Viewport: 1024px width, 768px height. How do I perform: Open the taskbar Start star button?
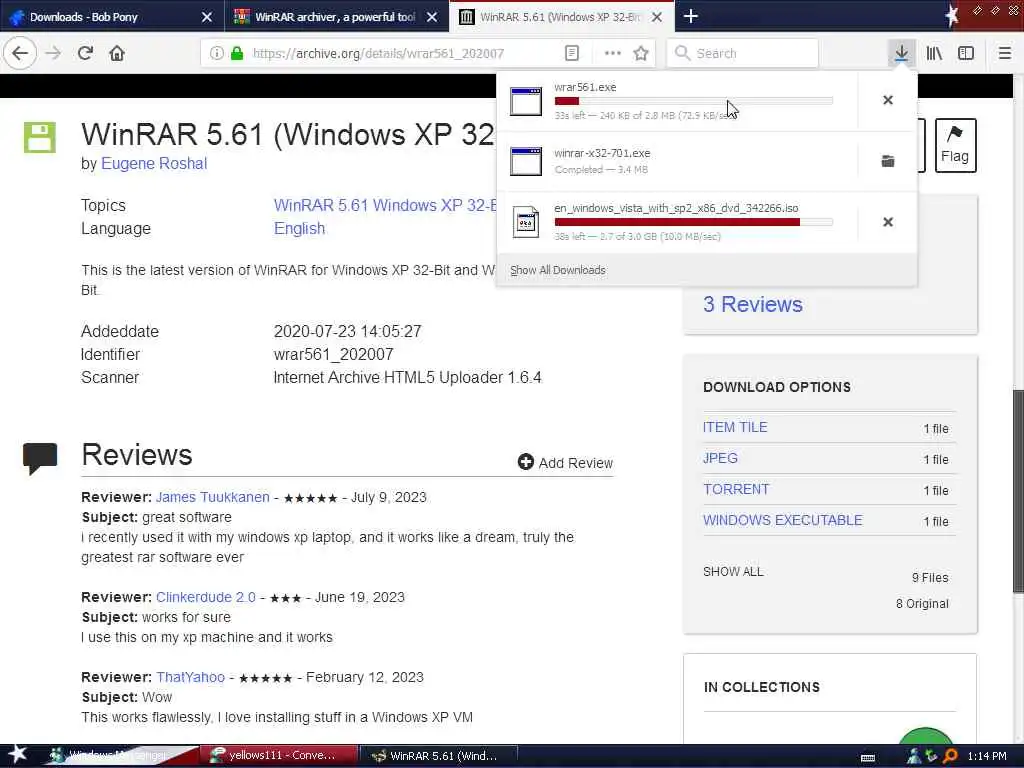[18, 755]
